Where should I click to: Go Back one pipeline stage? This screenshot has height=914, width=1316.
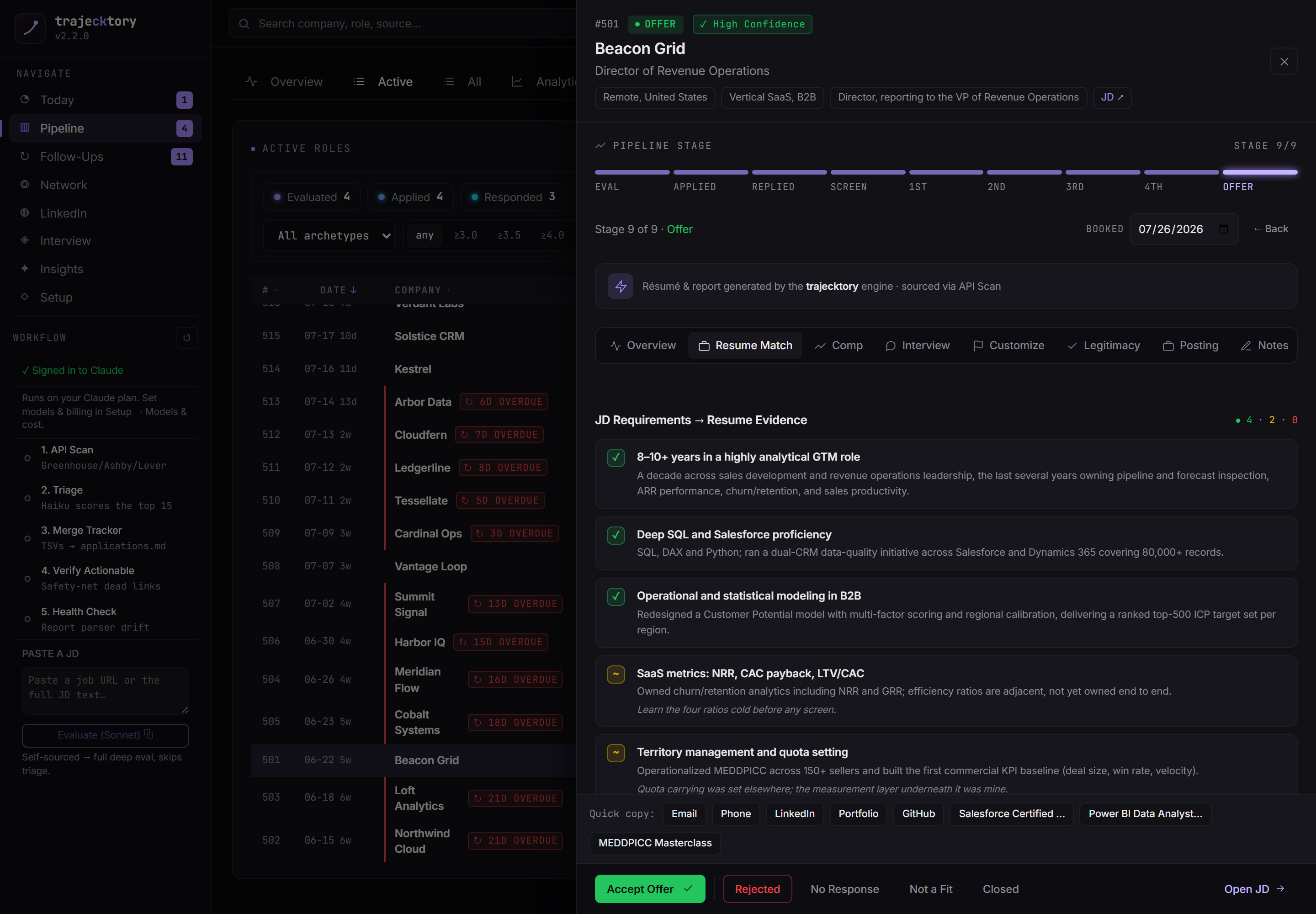click(1271, 229)
